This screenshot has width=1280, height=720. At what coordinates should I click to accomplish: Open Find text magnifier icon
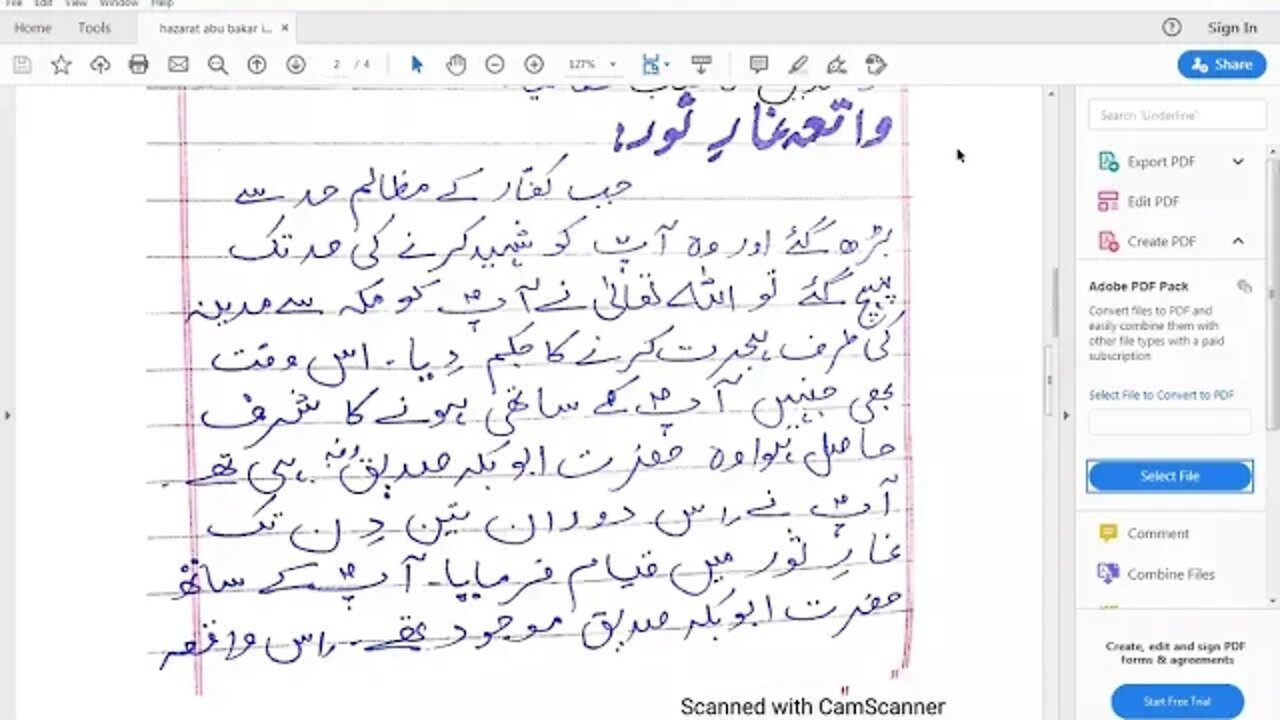[217, 65]
